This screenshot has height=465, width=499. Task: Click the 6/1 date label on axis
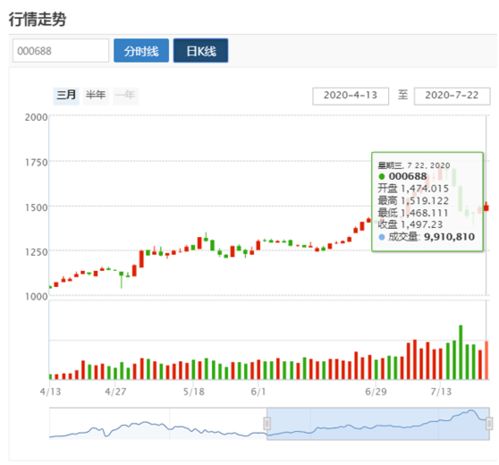click(258, 391)
